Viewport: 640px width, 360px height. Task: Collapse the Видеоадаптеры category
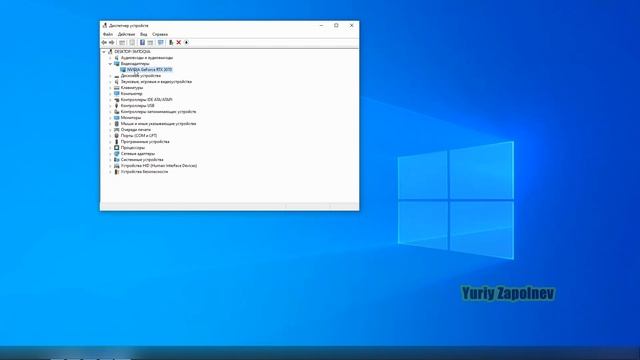tap(110, 64)
